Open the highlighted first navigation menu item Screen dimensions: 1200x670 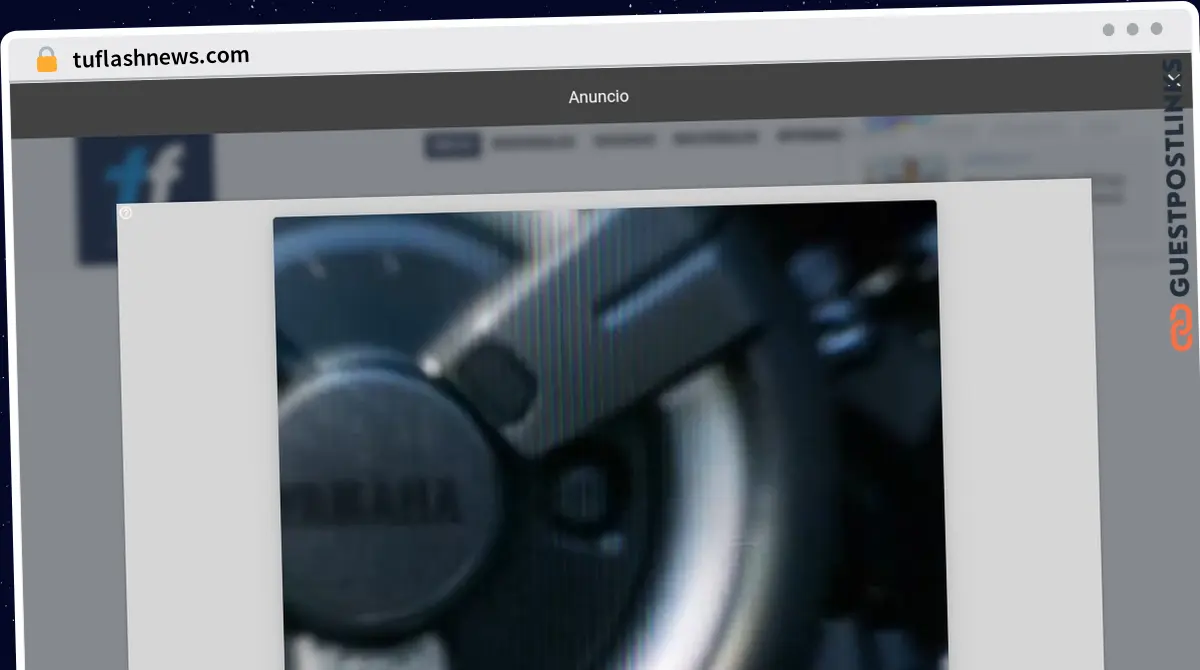(453, 144)
